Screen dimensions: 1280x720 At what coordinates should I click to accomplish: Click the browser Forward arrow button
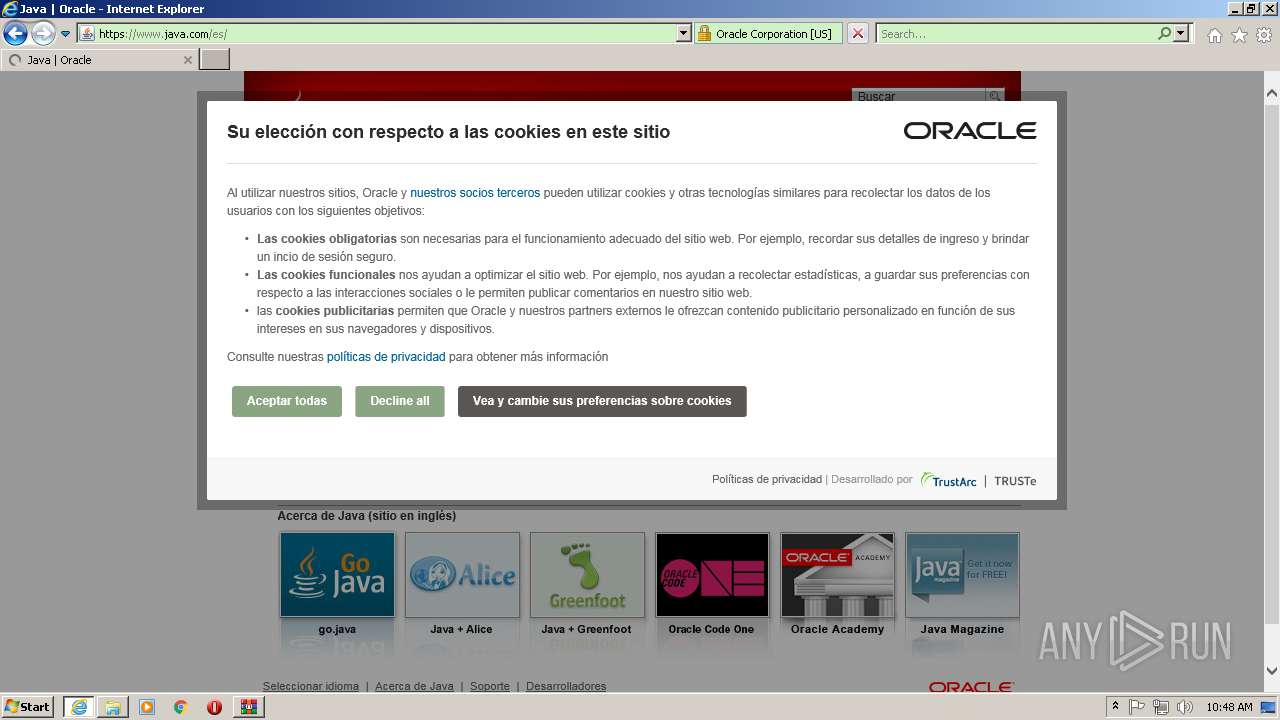(x=43, y=34)
